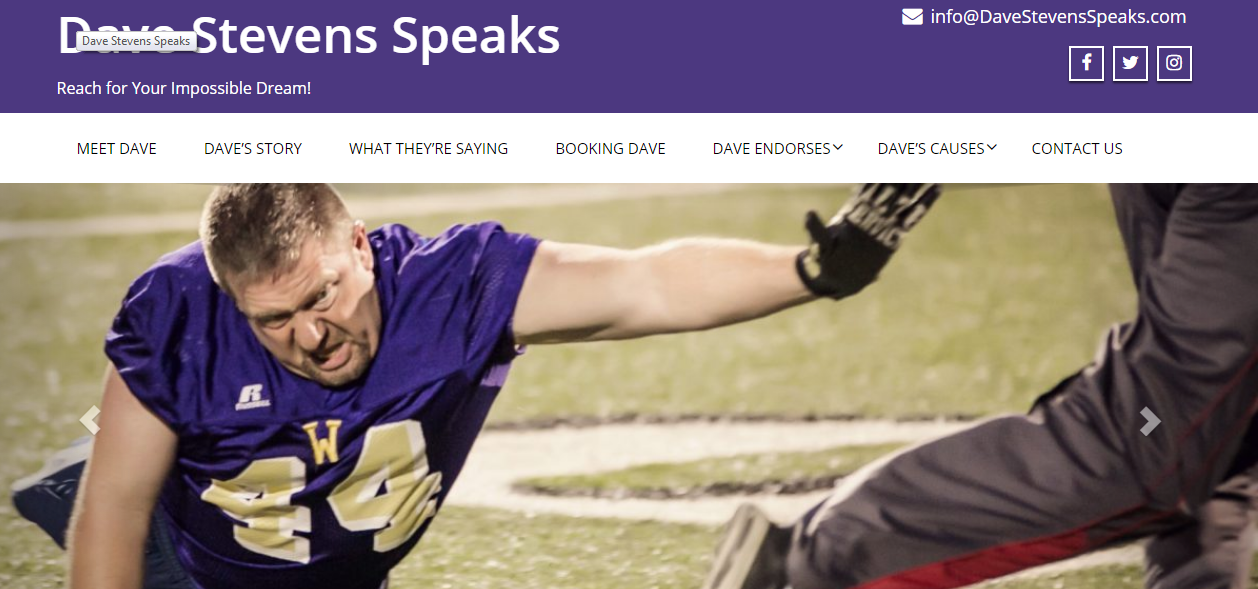
Task: Go to previous slide arrow
Action: [91, 421]
